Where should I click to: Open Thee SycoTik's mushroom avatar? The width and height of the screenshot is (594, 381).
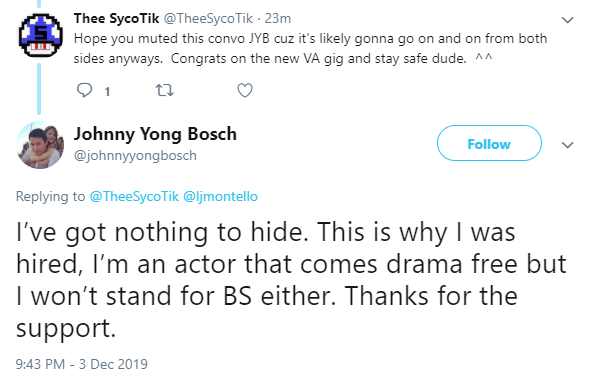click(41, 36)
